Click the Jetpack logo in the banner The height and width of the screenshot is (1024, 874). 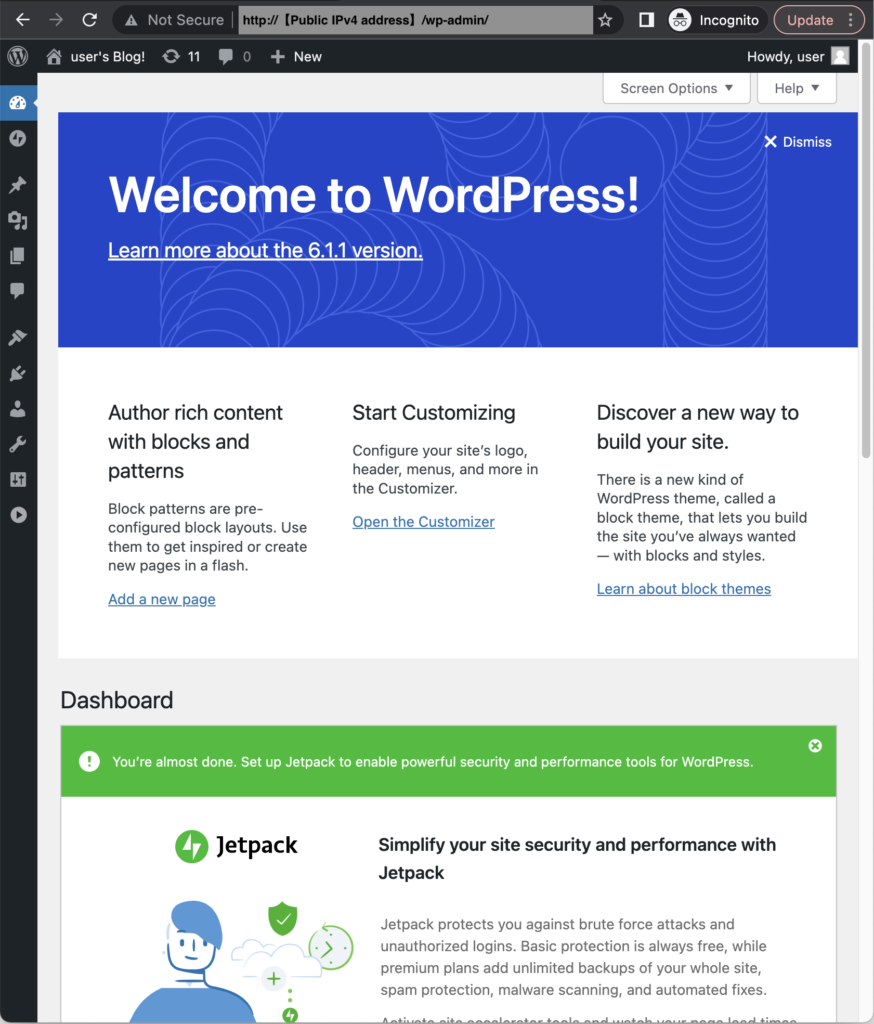pyautogui.click(x=236, y=846)
